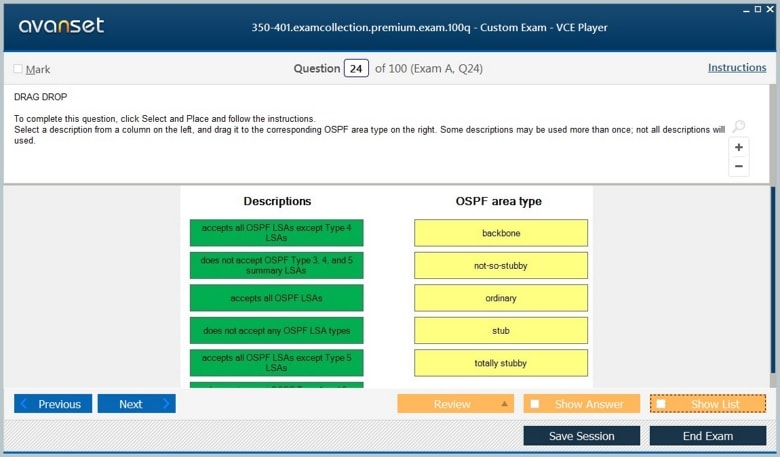The image size is (780, 457).
Task: Expand the Review dropdown menu
Action: pyautogui.click(x=504, y=404)
